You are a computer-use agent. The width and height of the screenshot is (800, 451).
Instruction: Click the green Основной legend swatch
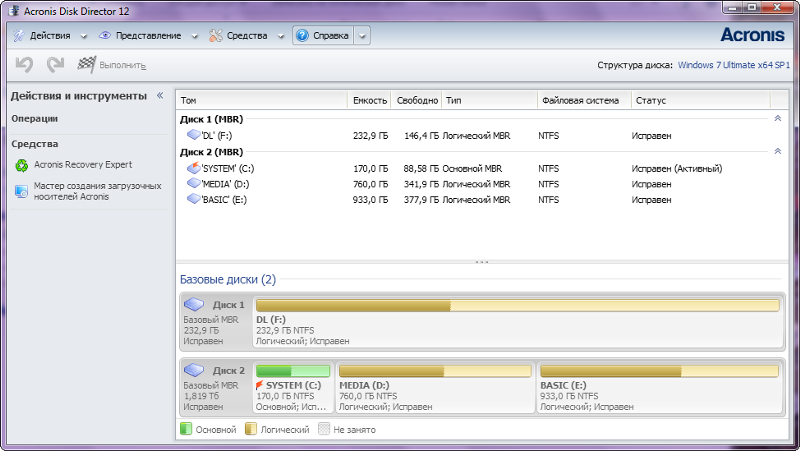pyautogui.click(x=186, y=429)
